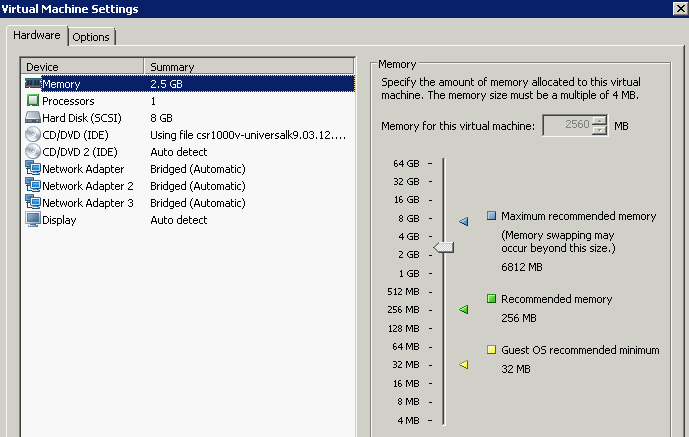Switch to the Hardware tab
Viewport: 689px width, 437px height.
coord(37,35)
